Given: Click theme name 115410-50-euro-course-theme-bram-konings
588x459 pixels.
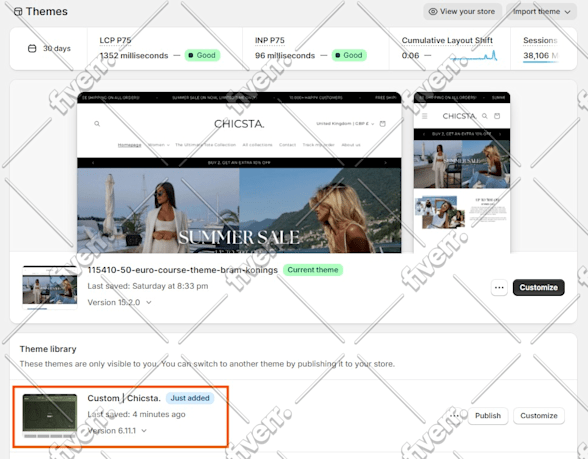Looking at the screenshot, I should 183,270.
